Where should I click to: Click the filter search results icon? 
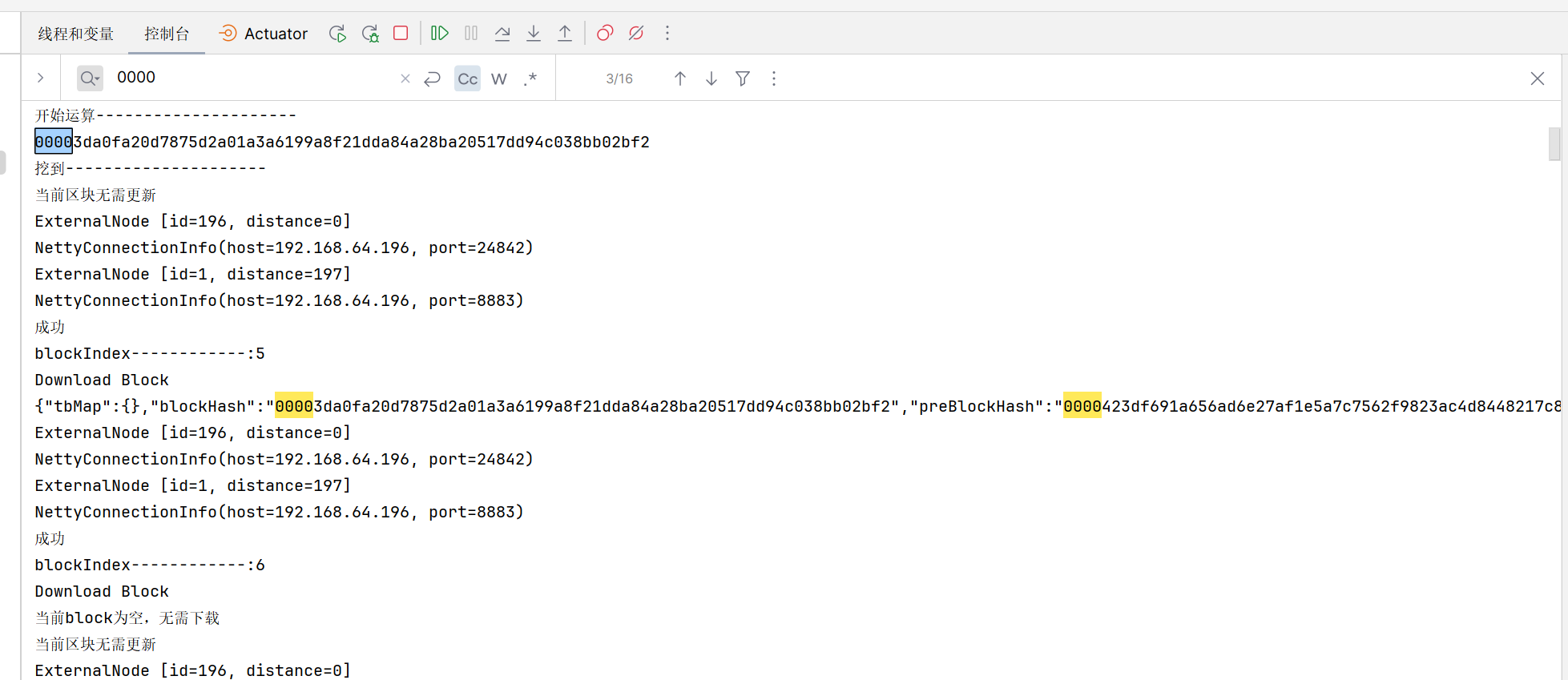[x=743, y=78]
